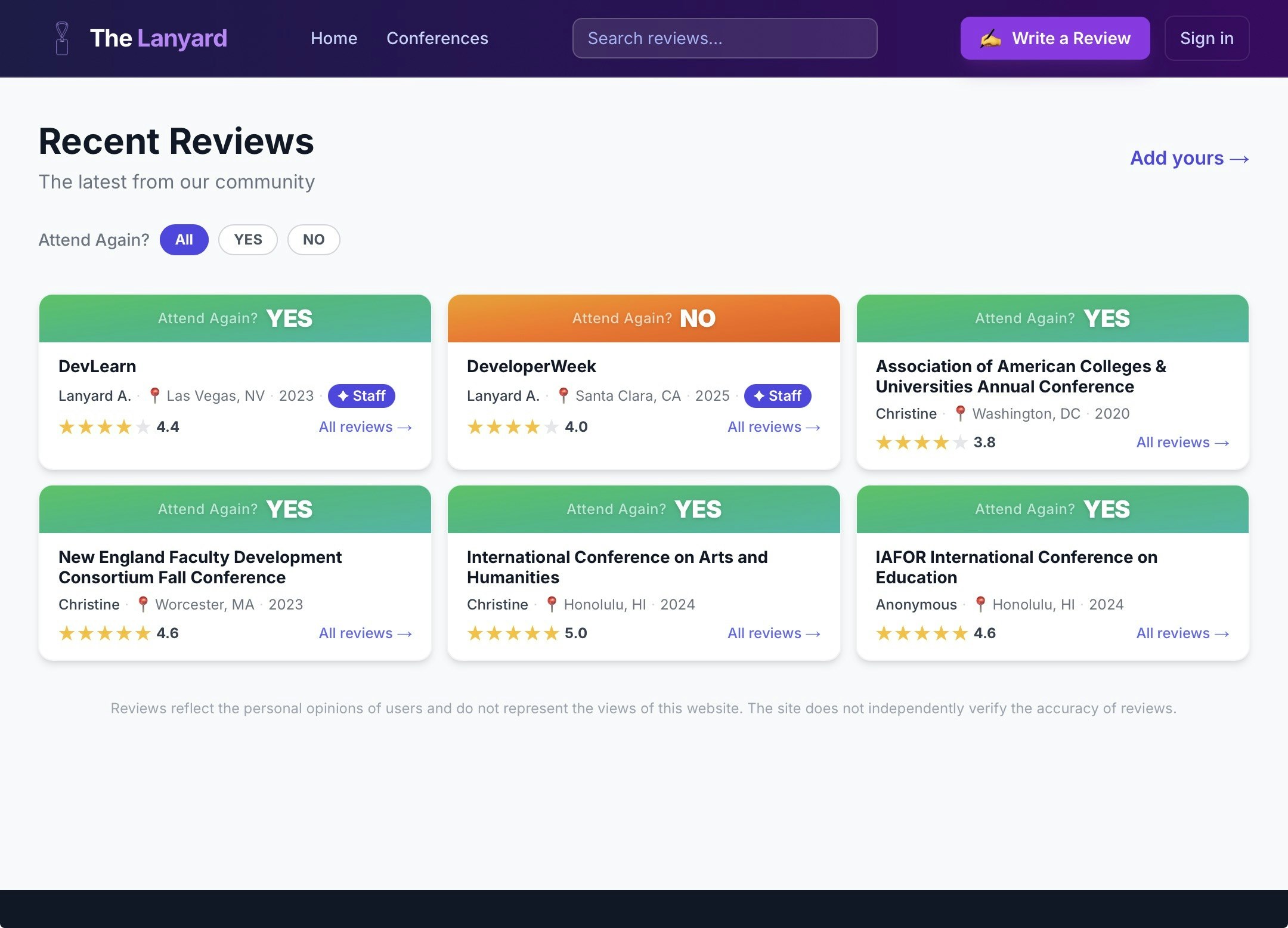The width and height of the screenshot is (1288, 928).
Task: Click the Search reviews input field
Action: click(724, 38)
